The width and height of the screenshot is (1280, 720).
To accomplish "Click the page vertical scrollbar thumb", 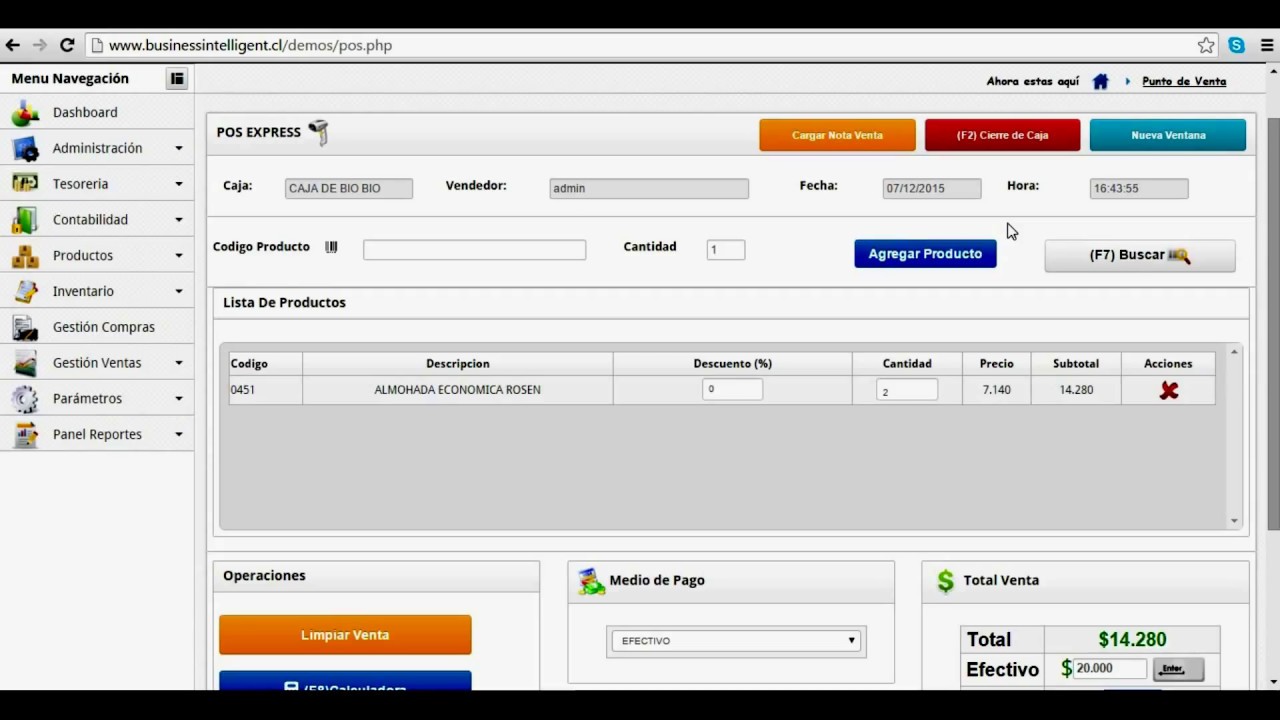I will (1273, 325).
